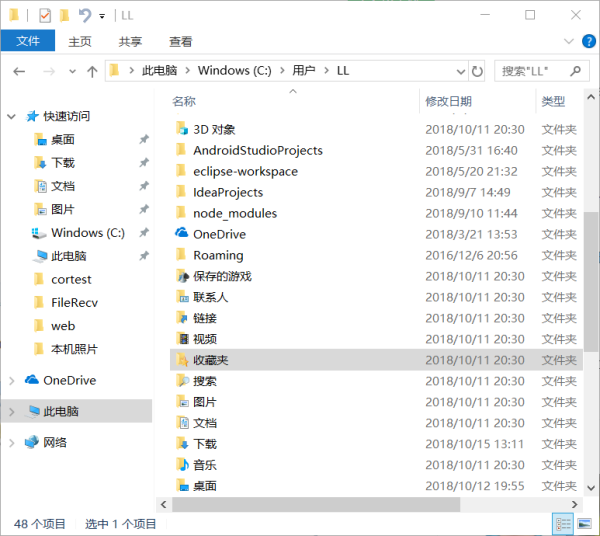
Task: Select the 收藏夹 star folder icon
Action: pyautogui.click(x=182, y=360)
